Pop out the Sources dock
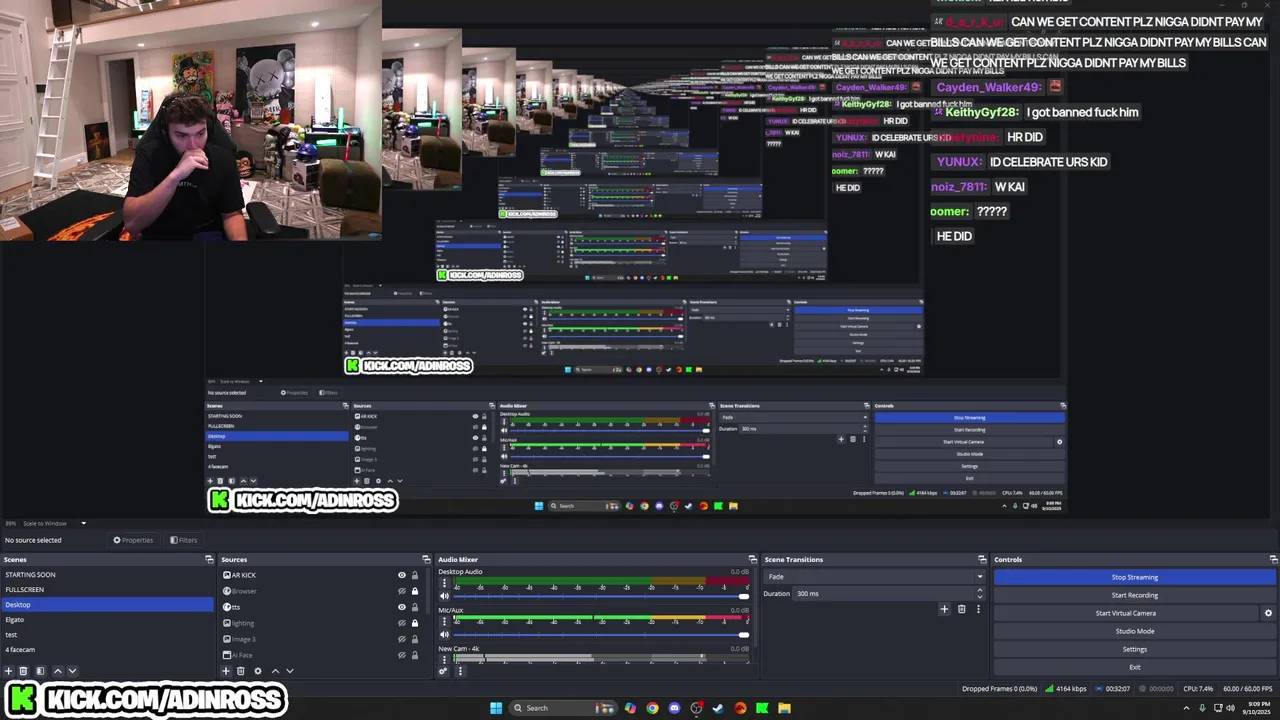 [426, 559]
